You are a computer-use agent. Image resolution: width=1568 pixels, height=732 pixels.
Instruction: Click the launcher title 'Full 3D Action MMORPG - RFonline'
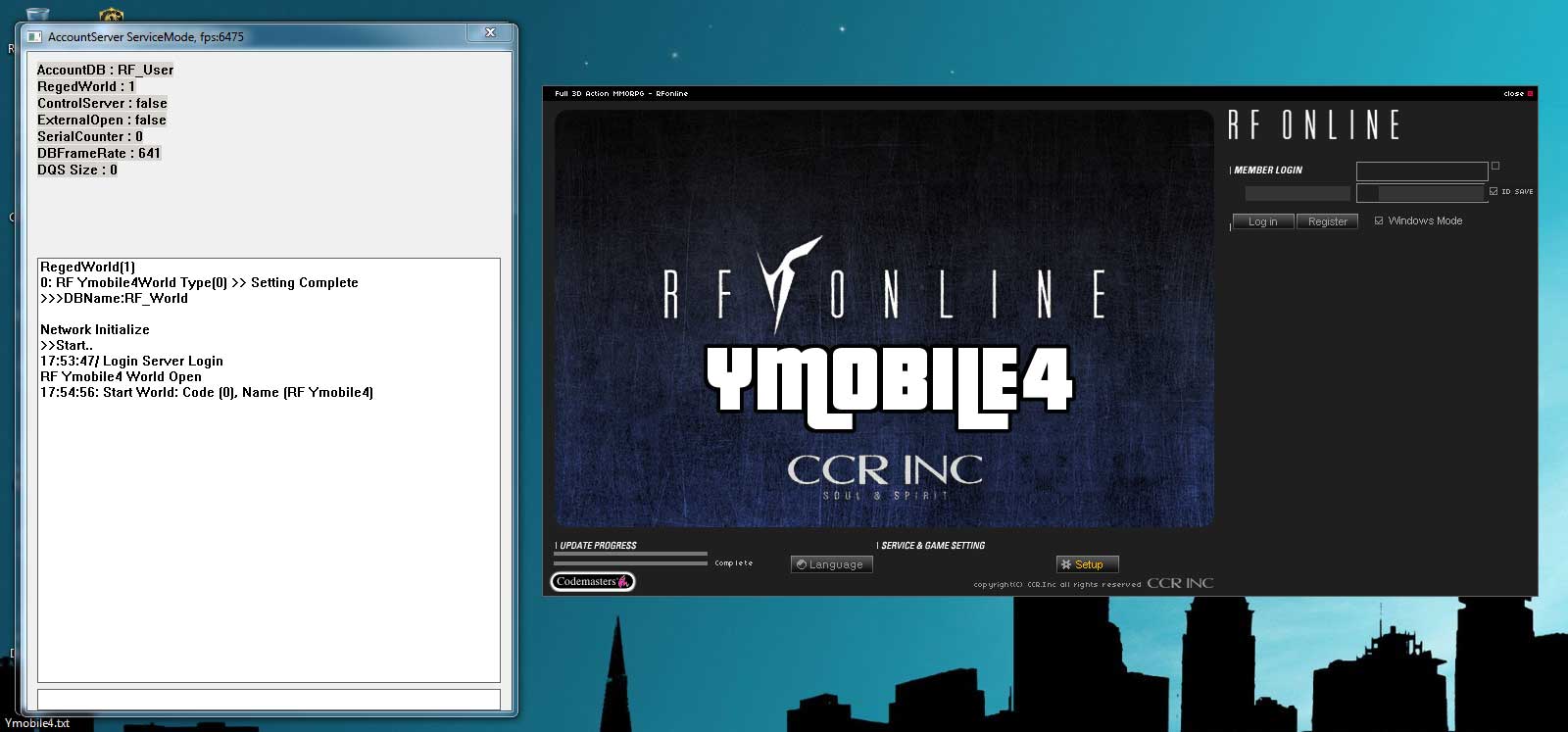tap(621, 94)
